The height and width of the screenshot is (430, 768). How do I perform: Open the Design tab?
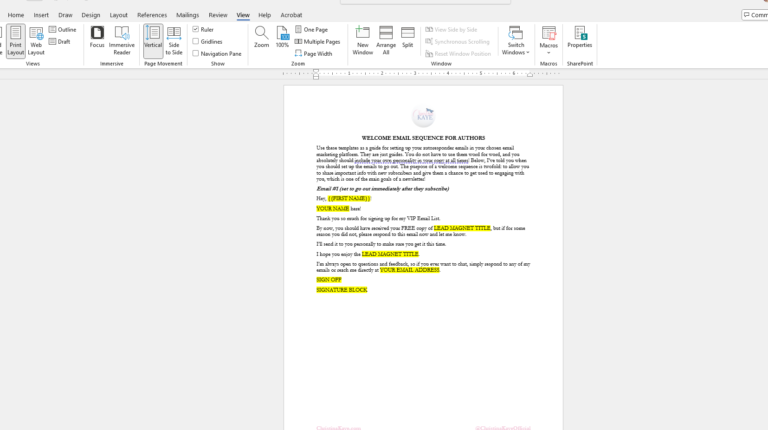(x=91, y=15)
